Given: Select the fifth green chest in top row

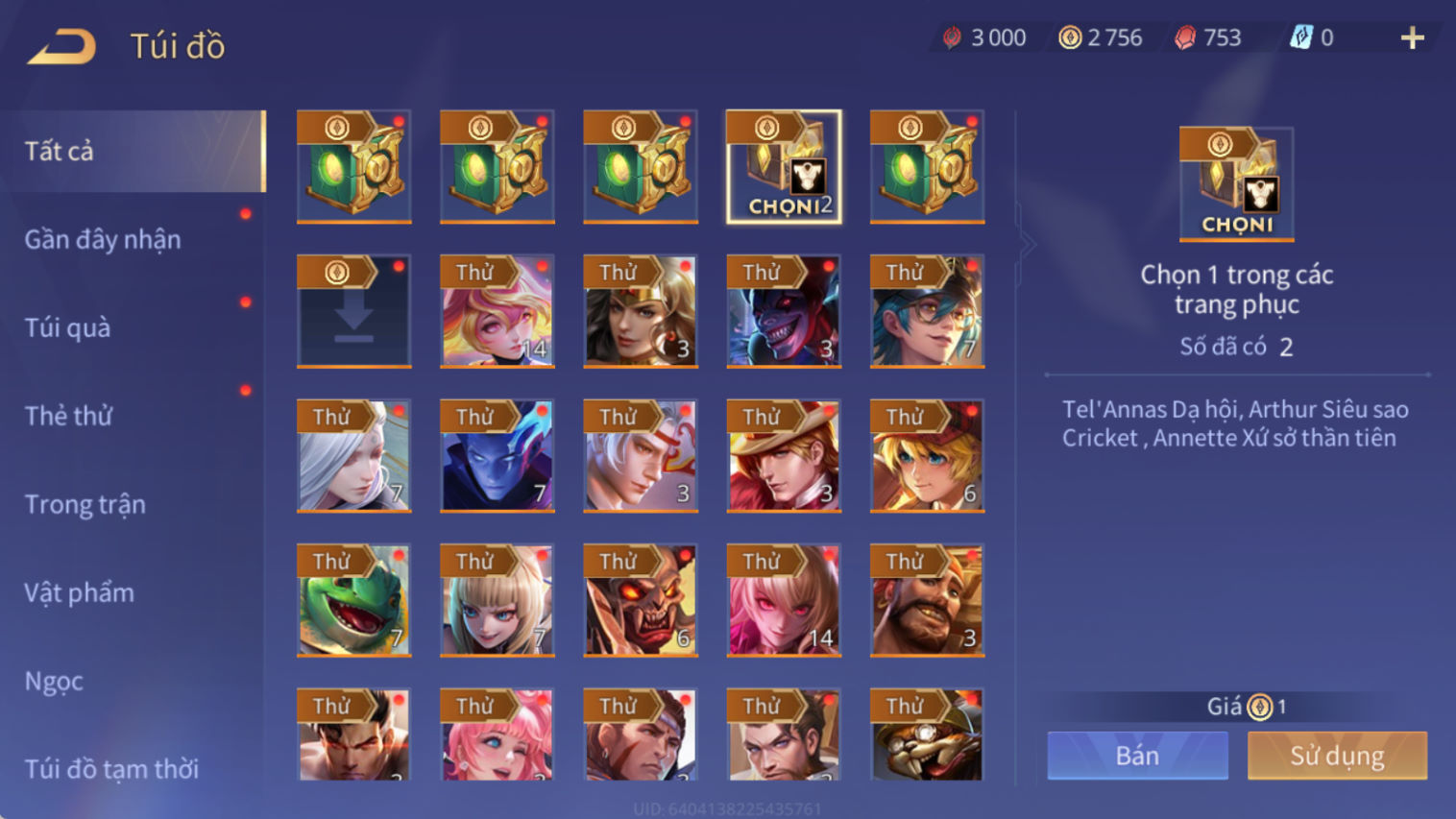Looking at the screenshot, I should point(927,167).
